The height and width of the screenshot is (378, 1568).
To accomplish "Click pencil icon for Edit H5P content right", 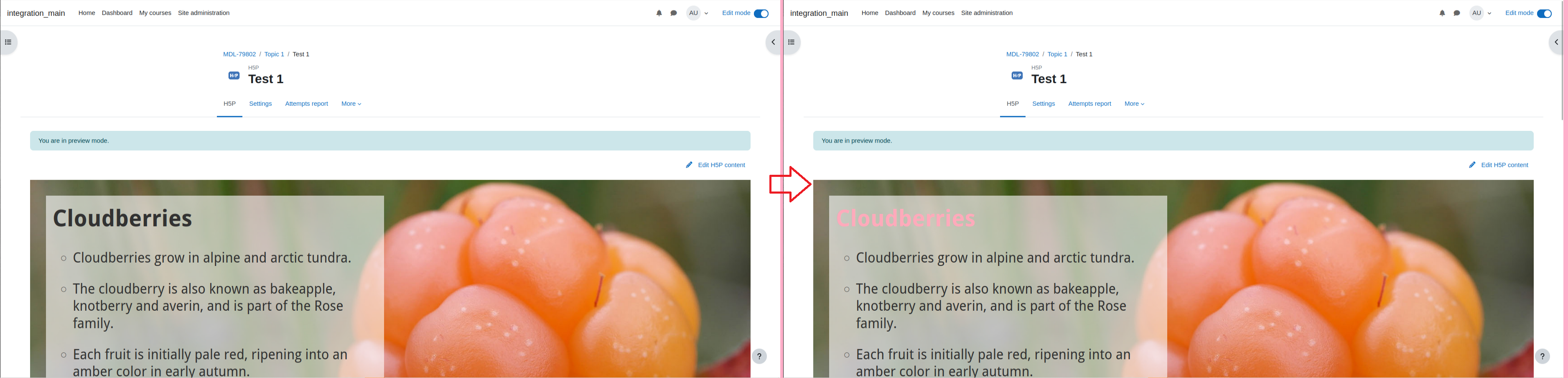I will tap(1472, 165).
